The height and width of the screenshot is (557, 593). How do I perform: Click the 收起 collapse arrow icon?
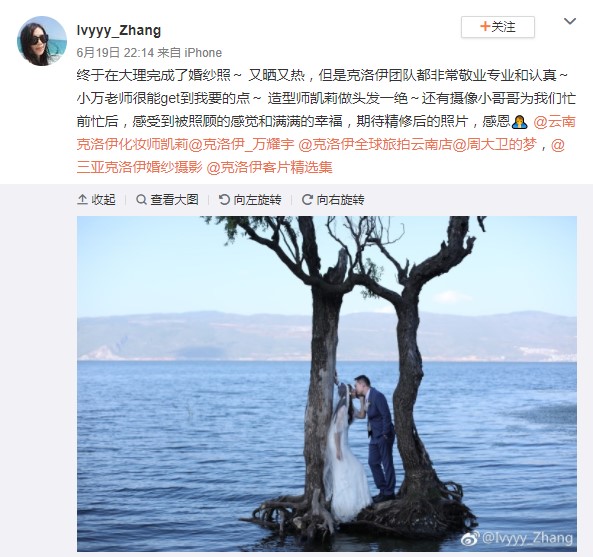[82, 199]
